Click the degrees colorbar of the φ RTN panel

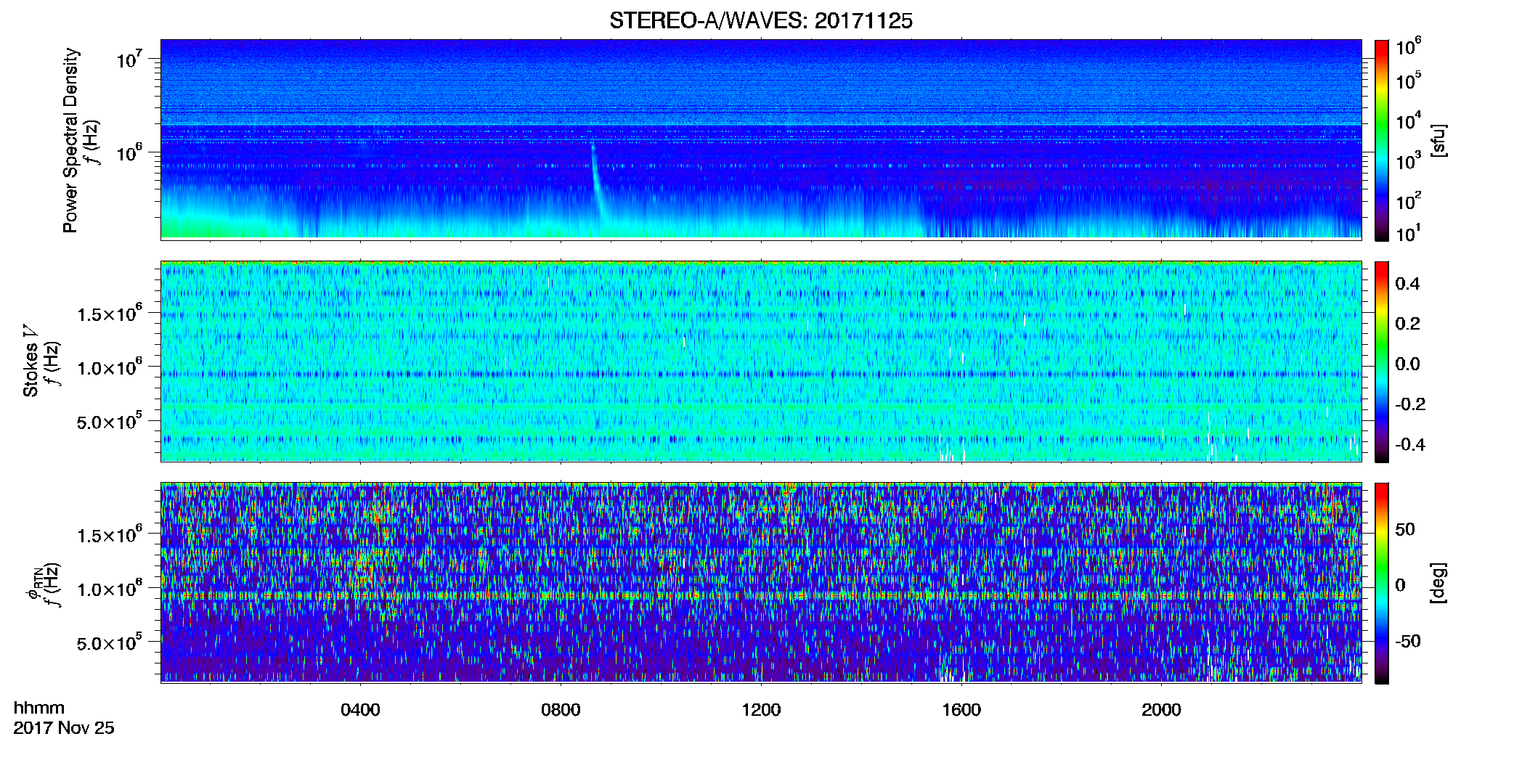pyautogui.click(x=1382, y=583)
